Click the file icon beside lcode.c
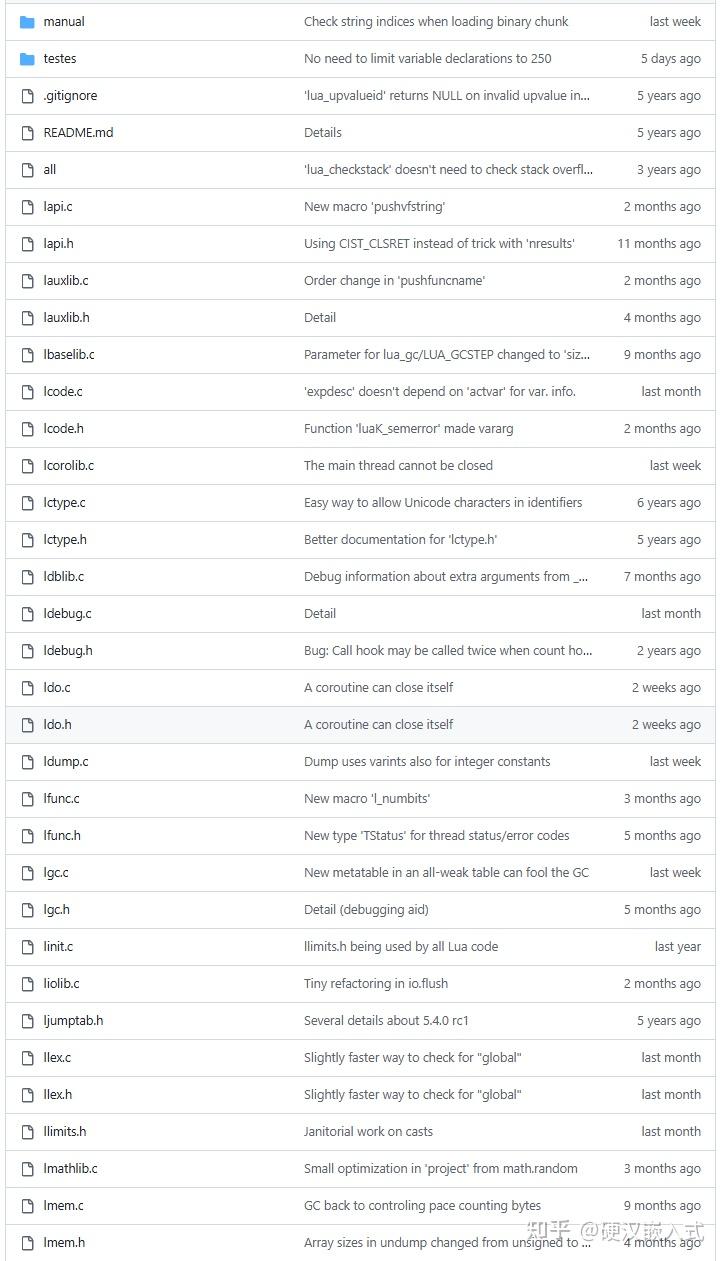The width and height of the screenshot is (722, 1261). pyautogui.click(x=27, y=392)
